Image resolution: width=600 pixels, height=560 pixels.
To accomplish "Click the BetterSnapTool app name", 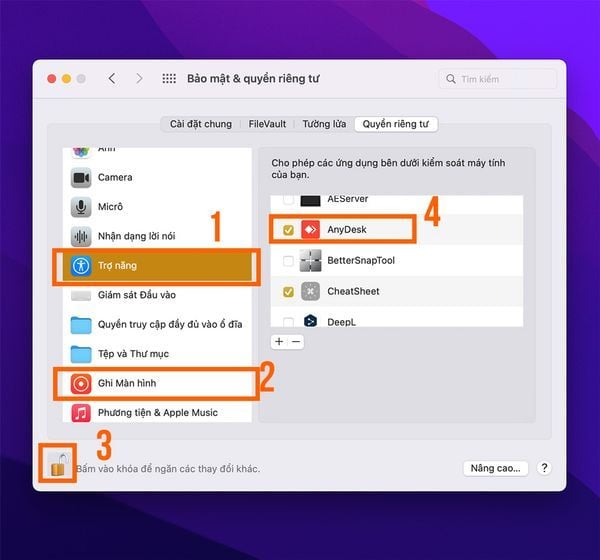I will (x=361, y=261).
